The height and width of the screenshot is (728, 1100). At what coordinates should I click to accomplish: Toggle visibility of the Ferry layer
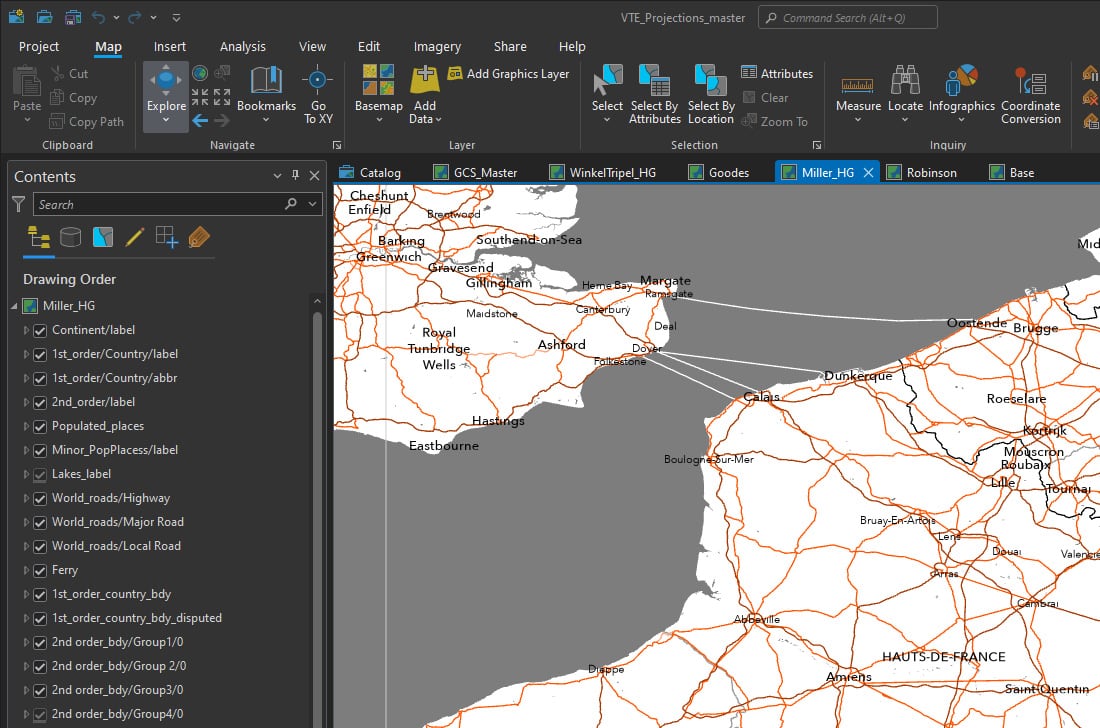(x=41, y=570)
